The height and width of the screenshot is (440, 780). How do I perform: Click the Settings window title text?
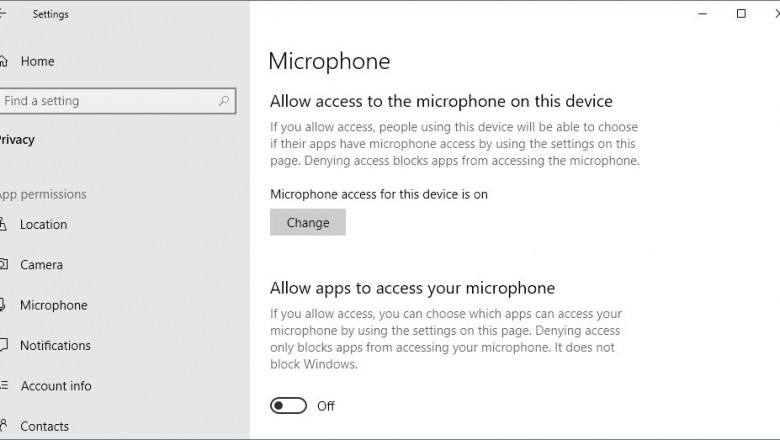click(x=51, y=14)
